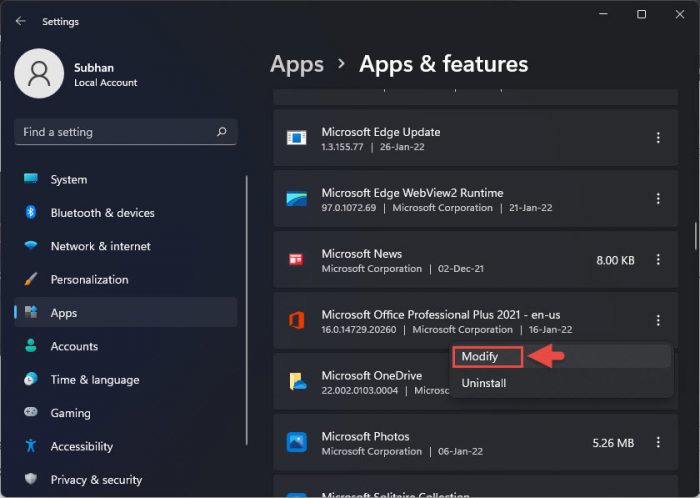700x498 pixels.
Task: Click the Gaming controller icon
Action: pyautogui.click(x=31, y=411)
